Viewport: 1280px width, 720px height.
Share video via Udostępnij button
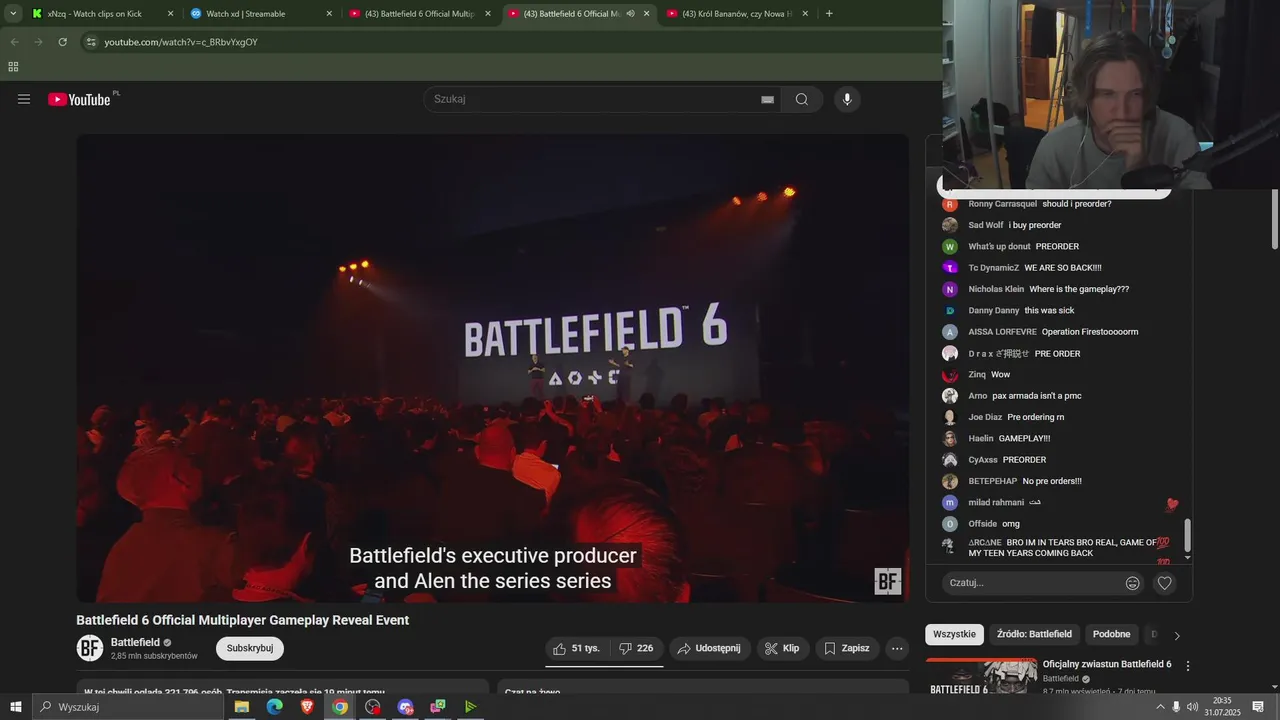point(710,648)
